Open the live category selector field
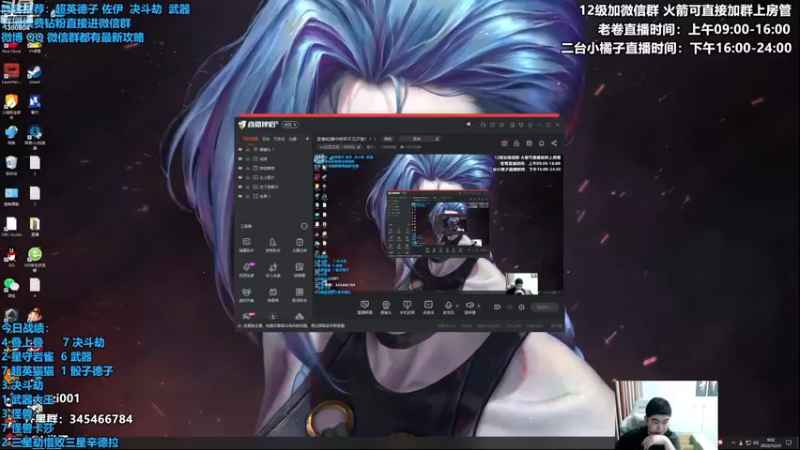 click(x=340, y=147)
